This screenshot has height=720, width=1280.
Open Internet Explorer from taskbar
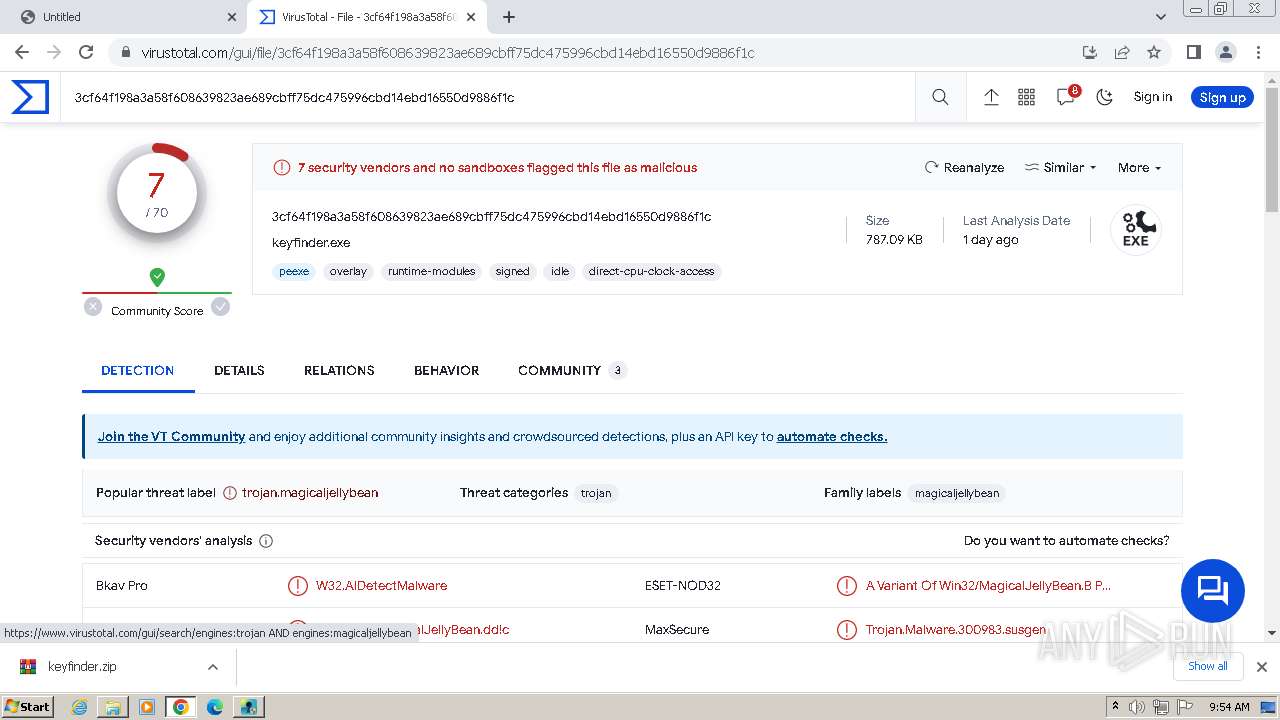80,706
